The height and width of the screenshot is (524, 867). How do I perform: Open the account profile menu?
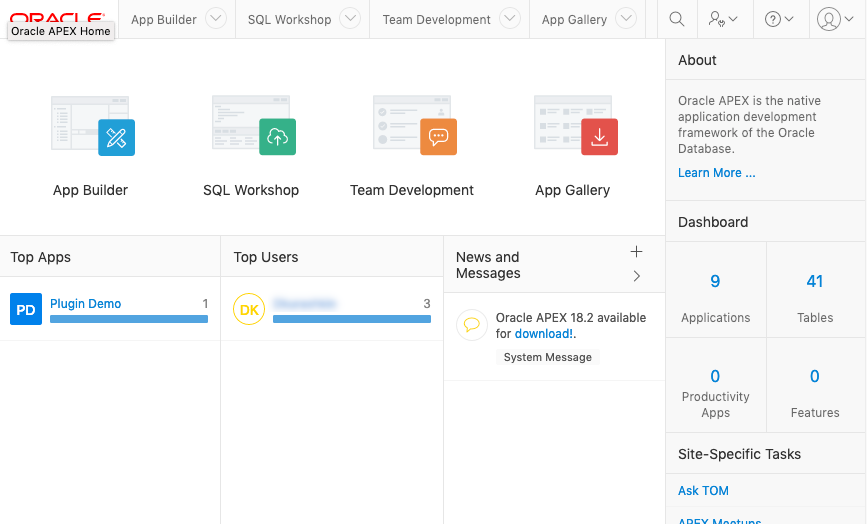[x=835, y=19]
